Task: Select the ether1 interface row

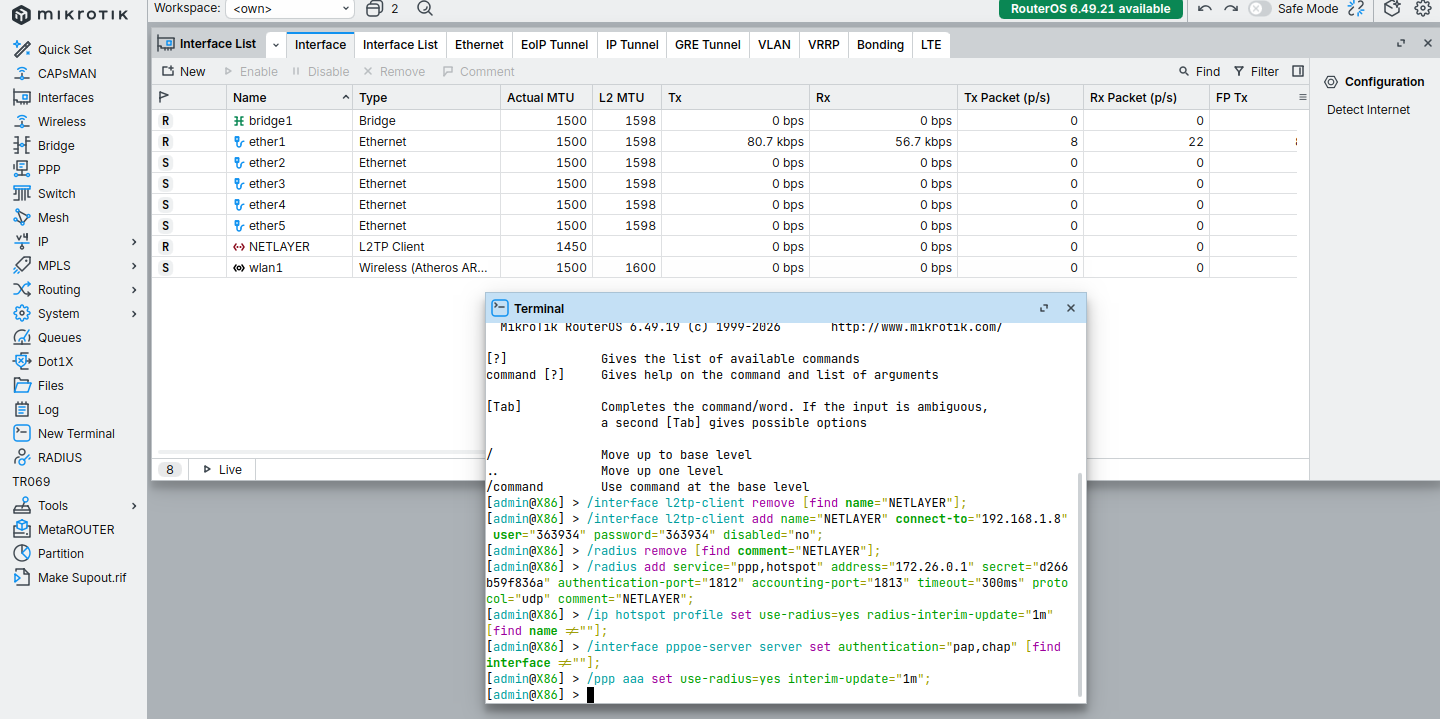Action: (x=724, y=141)
